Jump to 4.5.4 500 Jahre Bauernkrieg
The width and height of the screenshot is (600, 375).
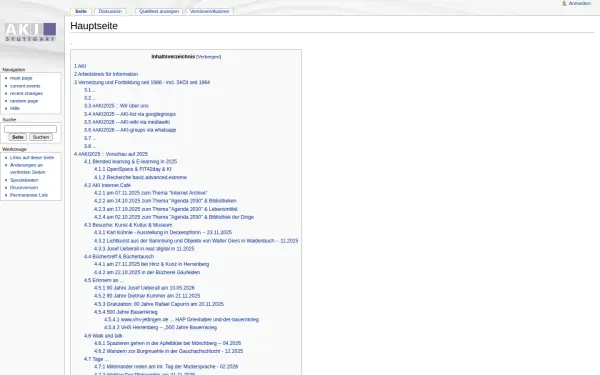pyautogui.click(x=126, y=313)
